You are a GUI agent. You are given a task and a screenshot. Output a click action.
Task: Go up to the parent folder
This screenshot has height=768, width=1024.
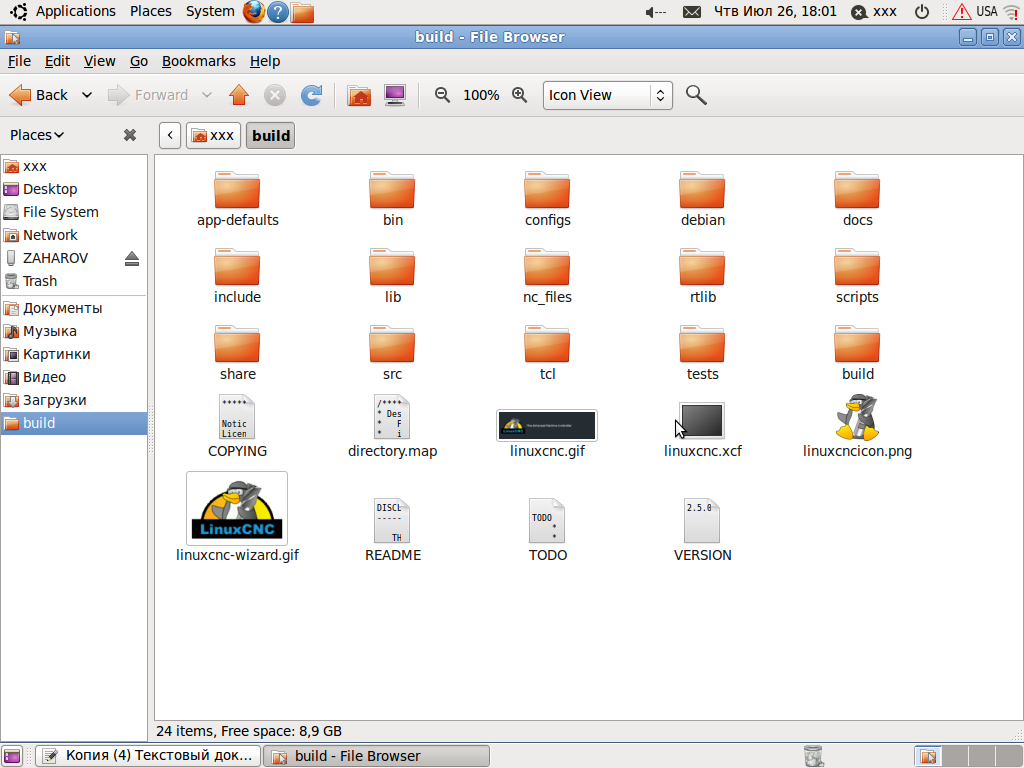239,95
